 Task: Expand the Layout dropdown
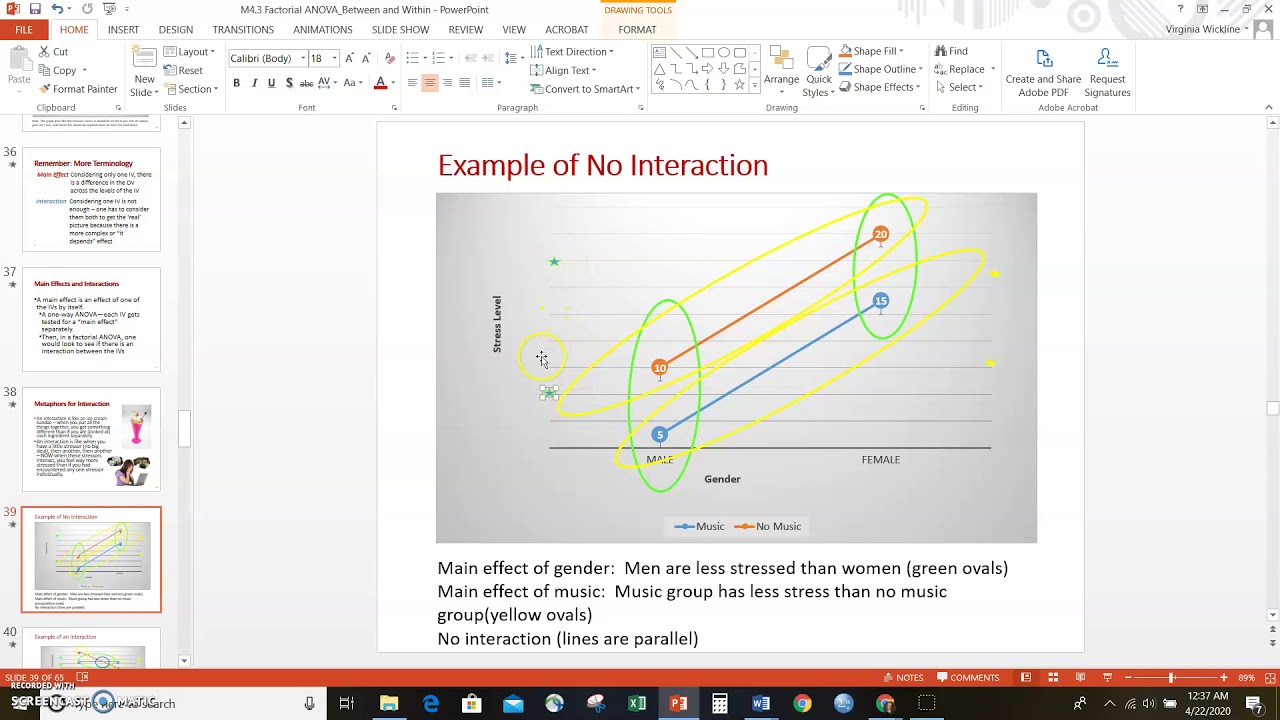(190, 52)
